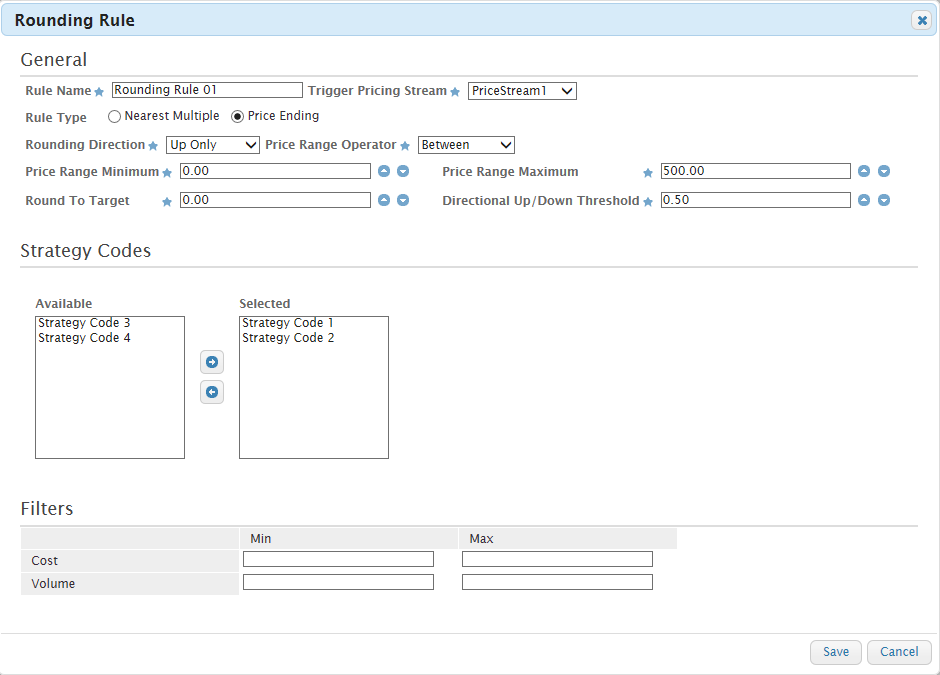Fill in the Cost Min filter field
The image size is (940, 675).
click(338, 559)
